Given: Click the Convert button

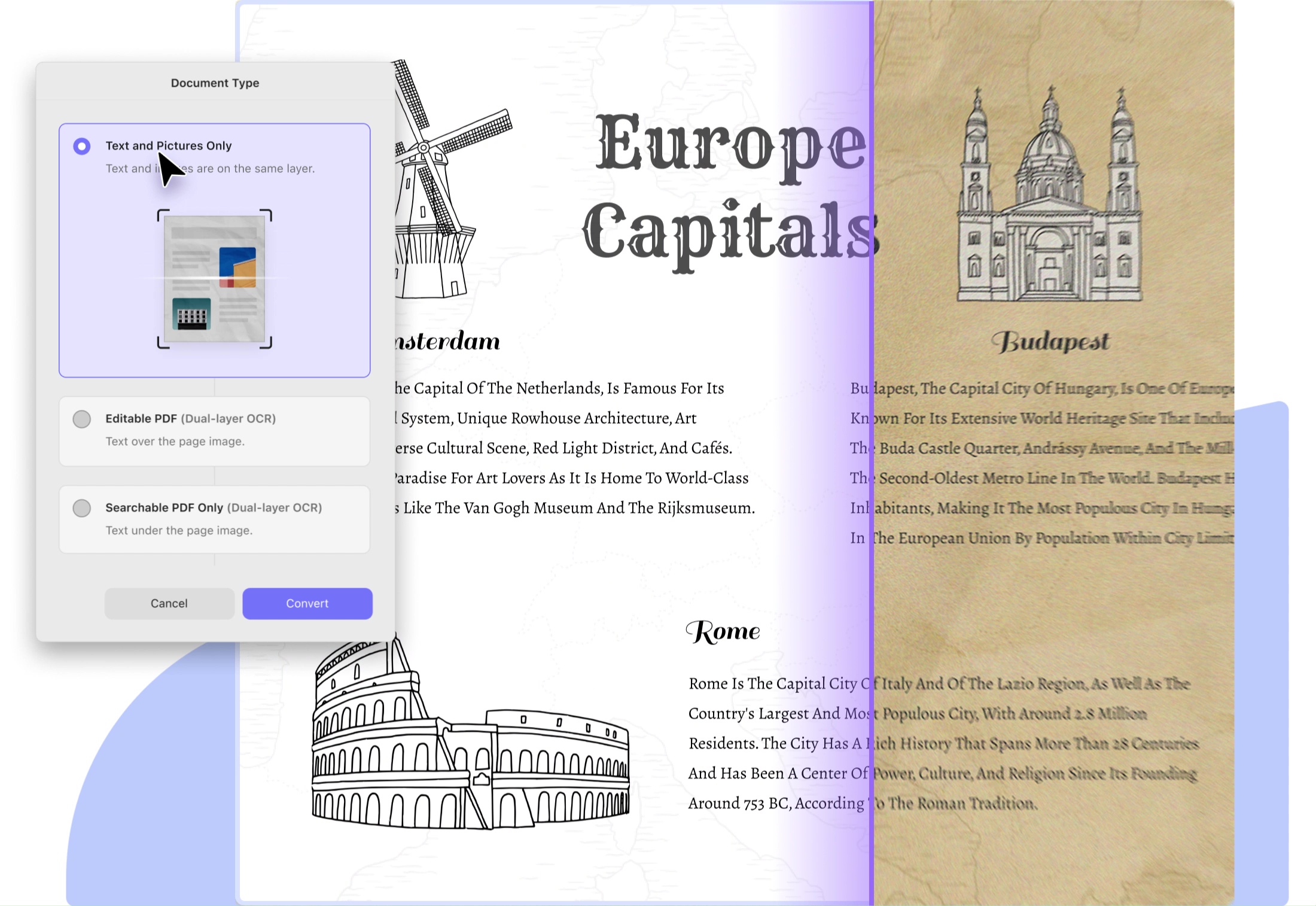Looking at the screenshot, I should pyautogui.click(x=307, y=603).
